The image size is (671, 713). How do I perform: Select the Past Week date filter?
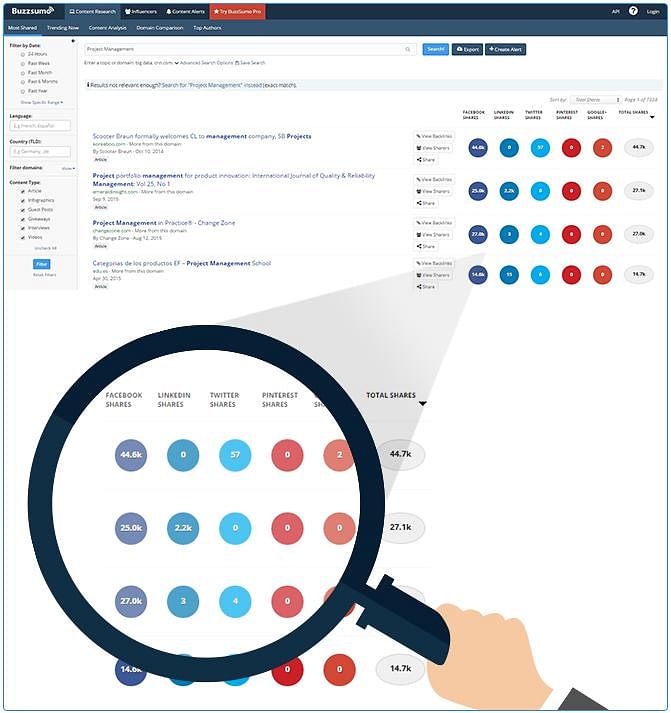[x=23, y=63]
